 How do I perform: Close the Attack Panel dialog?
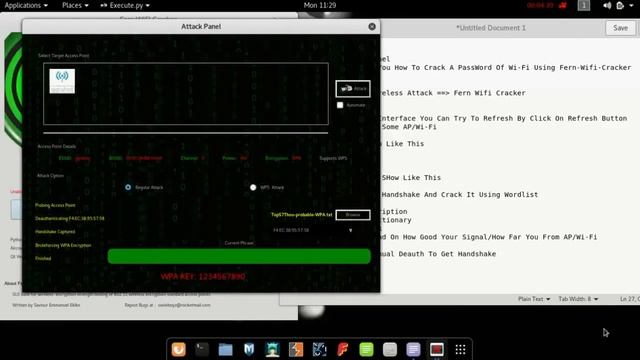click(372, 27)
